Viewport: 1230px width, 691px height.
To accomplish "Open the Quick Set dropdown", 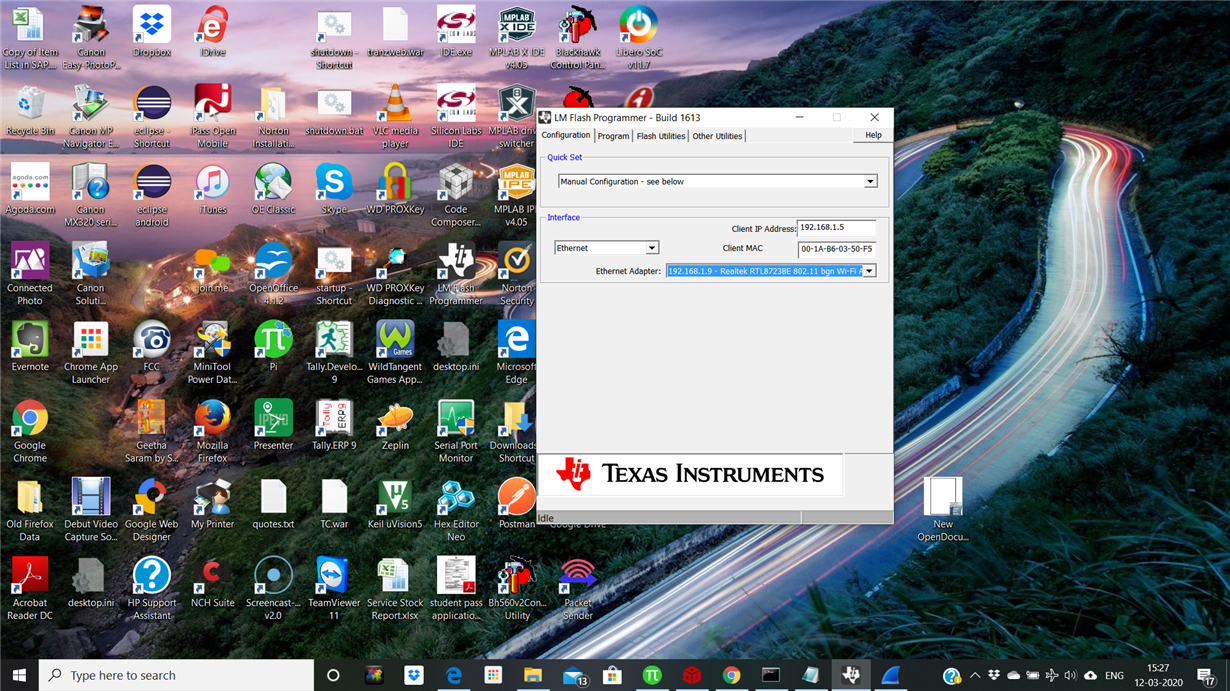I will tap(717, 182).
